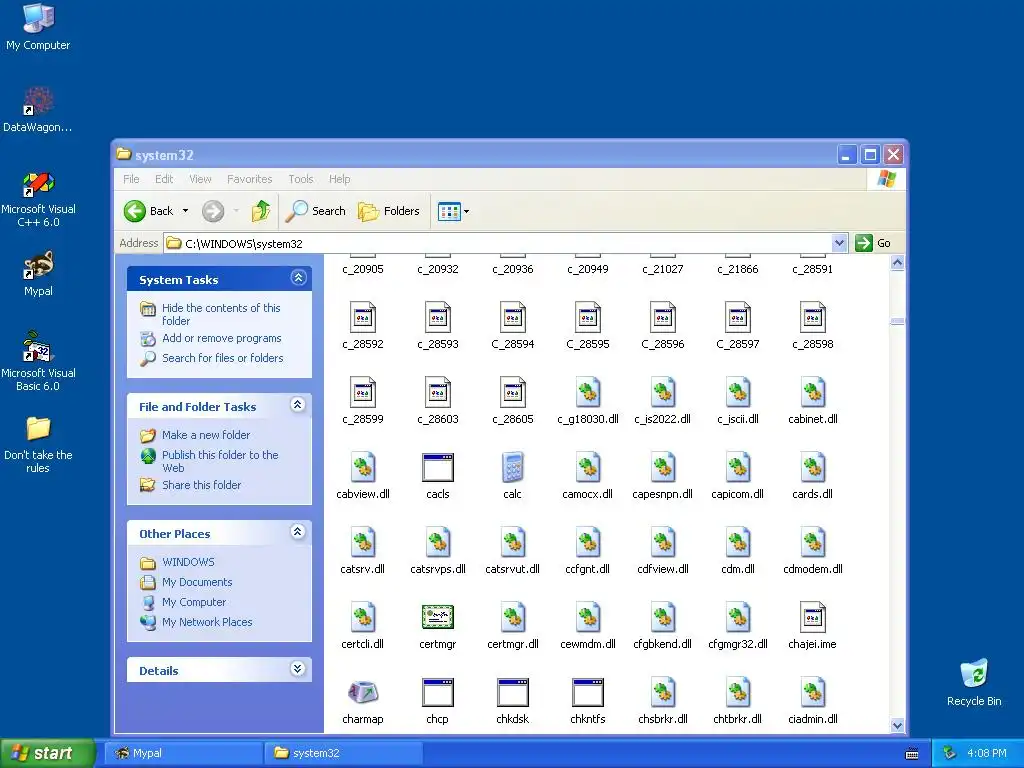Select cabinet.dll file

coord(813,400)
